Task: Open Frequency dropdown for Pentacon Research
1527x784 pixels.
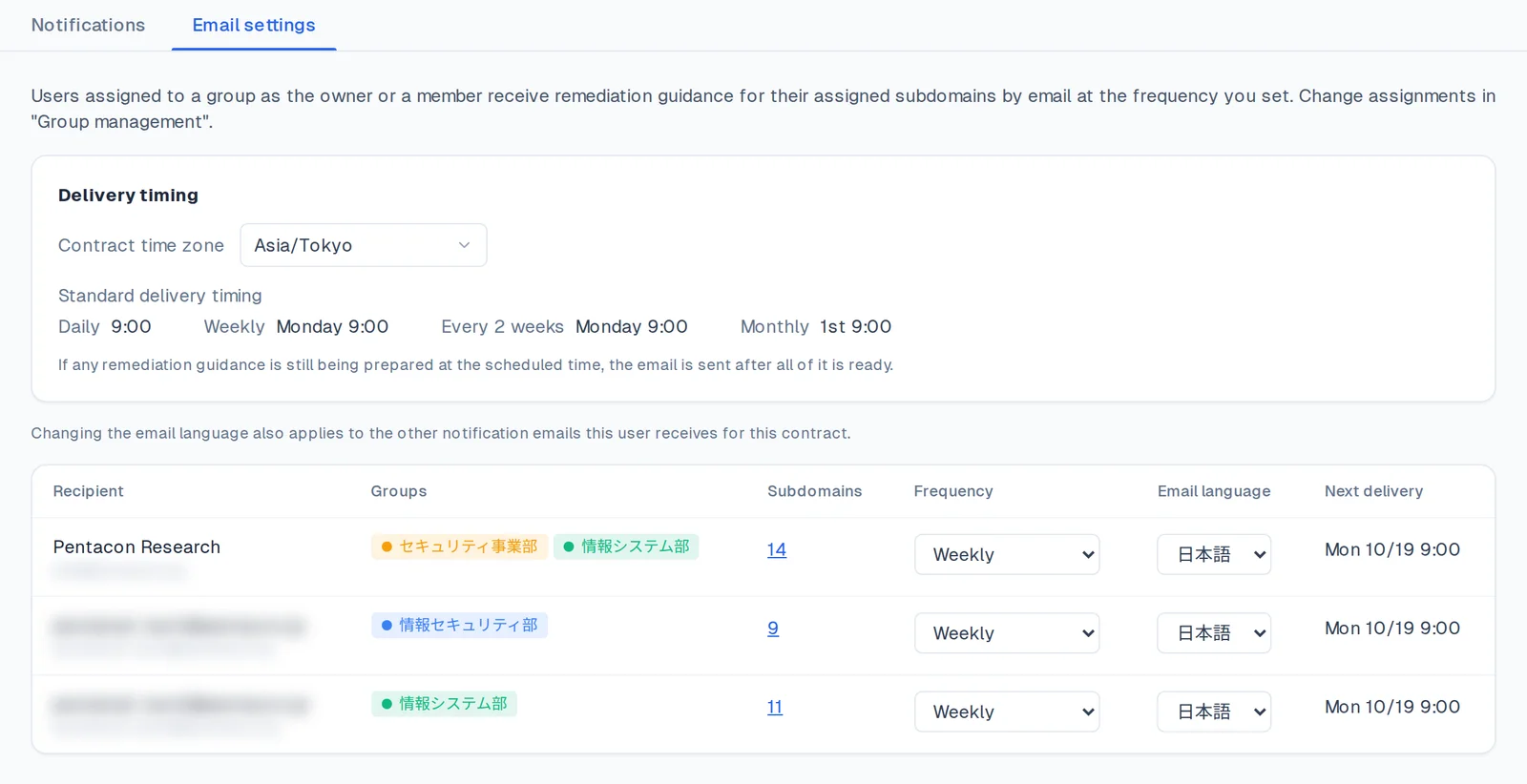Action: [x=1007, y=554]
